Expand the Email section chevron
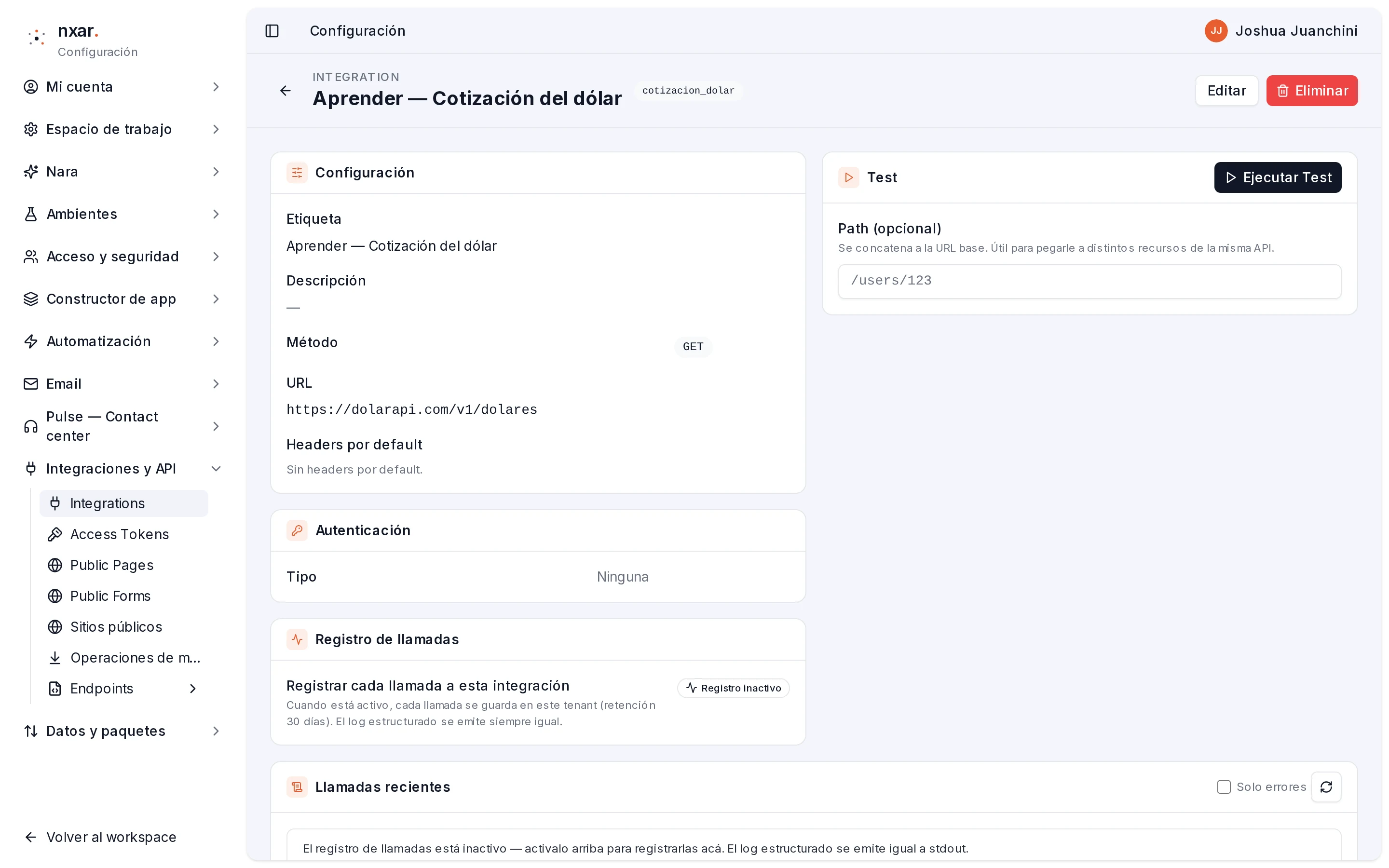Image resolution: width=1389 pixels, height=868 pixels. pyautogui.click(x=216, y=384)
